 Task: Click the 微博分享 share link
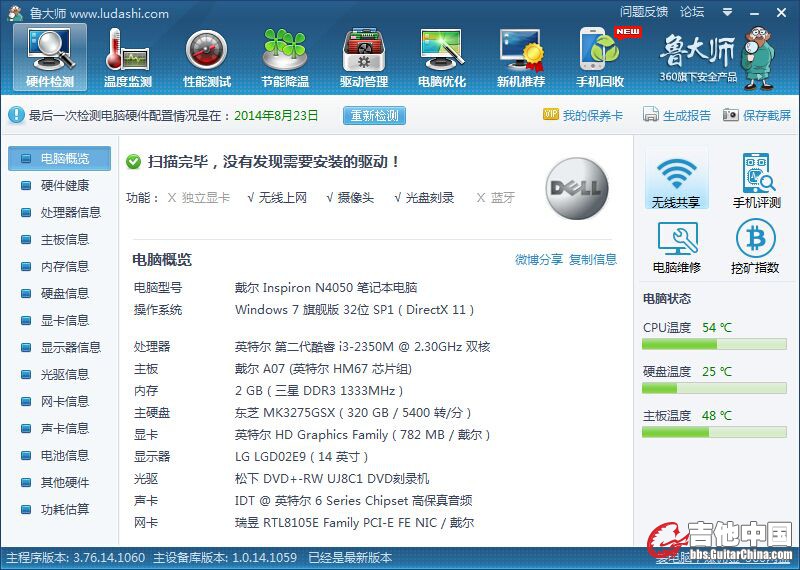click(x=538, y=259)
